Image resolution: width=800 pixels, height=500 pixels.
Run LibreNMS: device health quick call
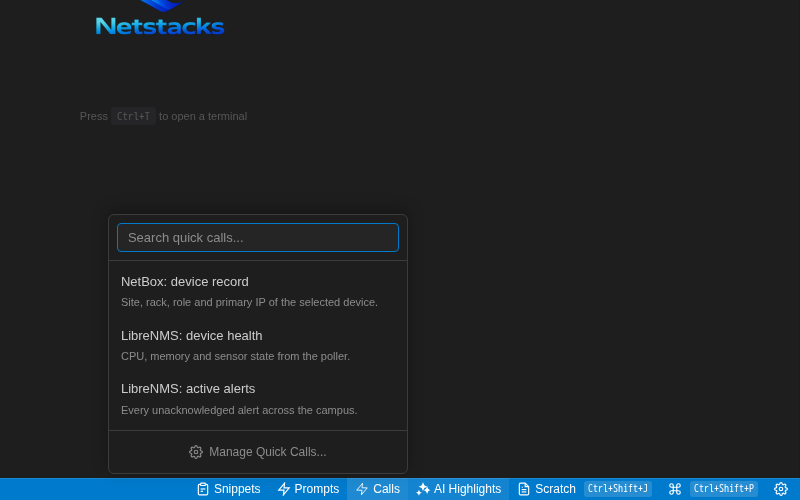(x=258, y=345)
